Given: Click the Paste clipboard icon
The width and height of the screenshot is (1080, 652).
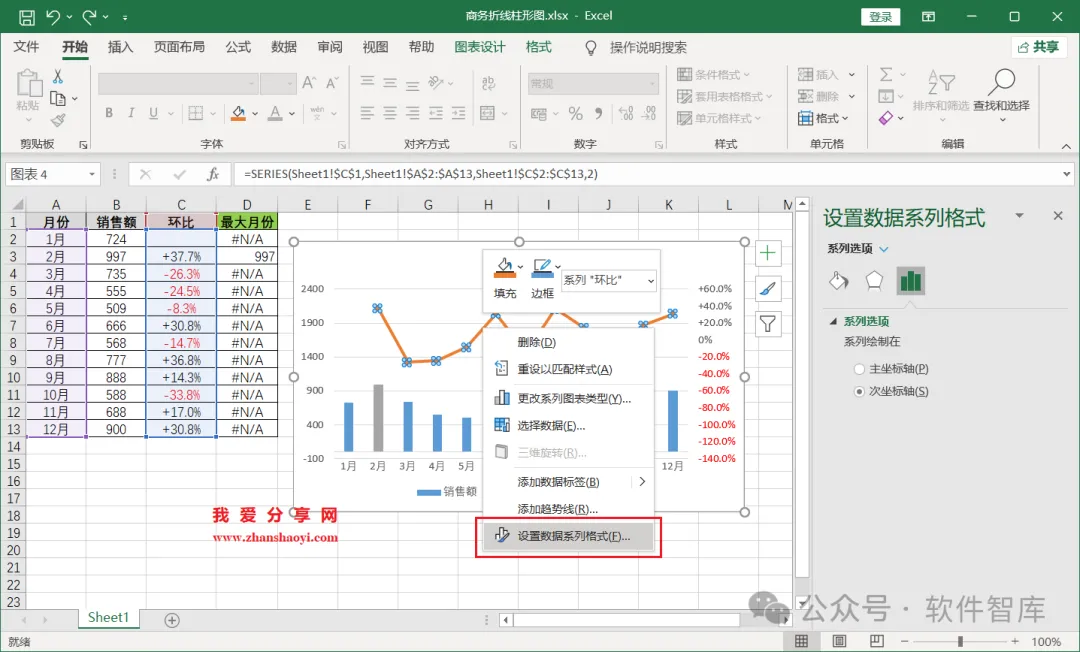Looking at the screenshot, I should pyautogui.click(x=28, y=83).
